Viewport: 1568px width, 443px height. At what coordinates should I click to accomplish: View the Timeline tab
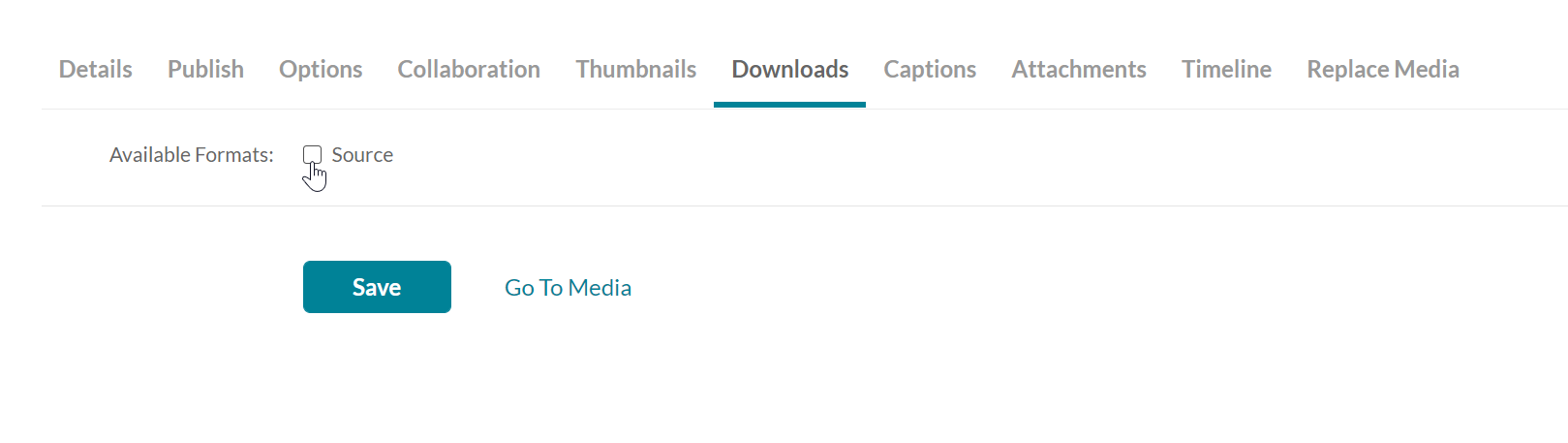coord(1226,69)
